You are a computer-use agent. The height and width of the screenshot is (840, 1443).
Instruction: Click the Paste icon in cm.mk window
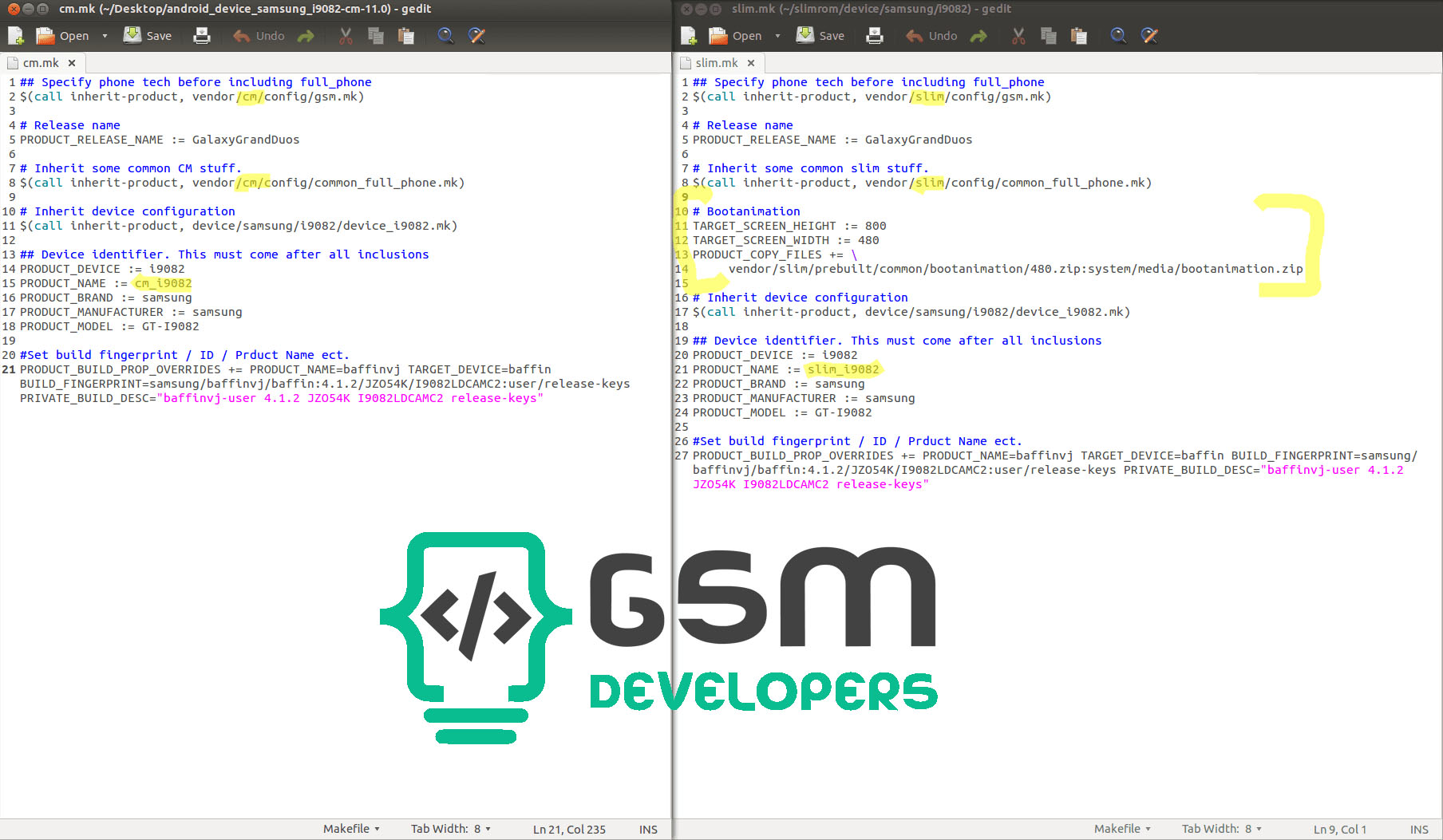coord(406,36)
